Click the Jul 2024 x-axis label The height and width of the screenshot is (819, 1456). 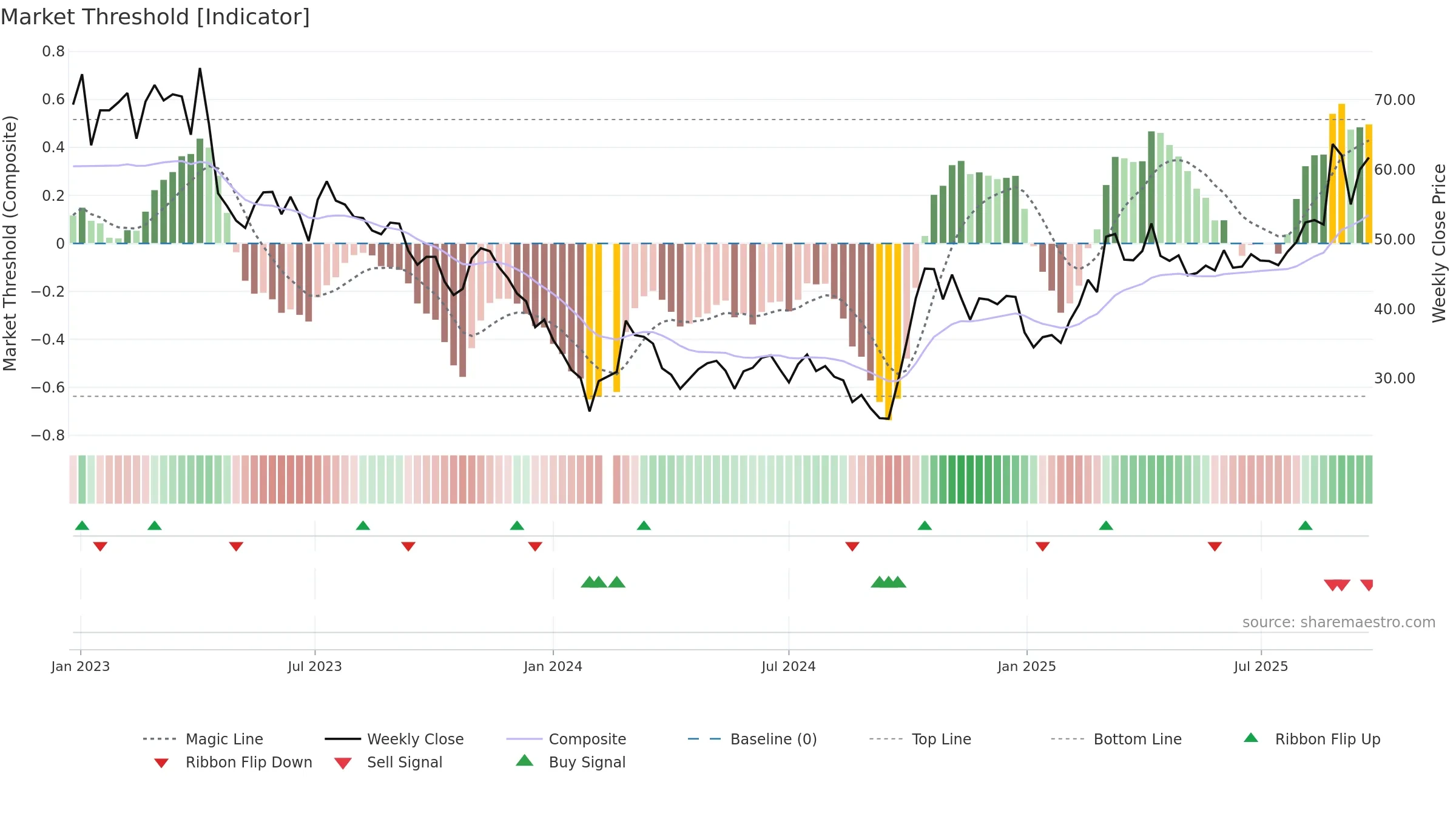[789, 667]
